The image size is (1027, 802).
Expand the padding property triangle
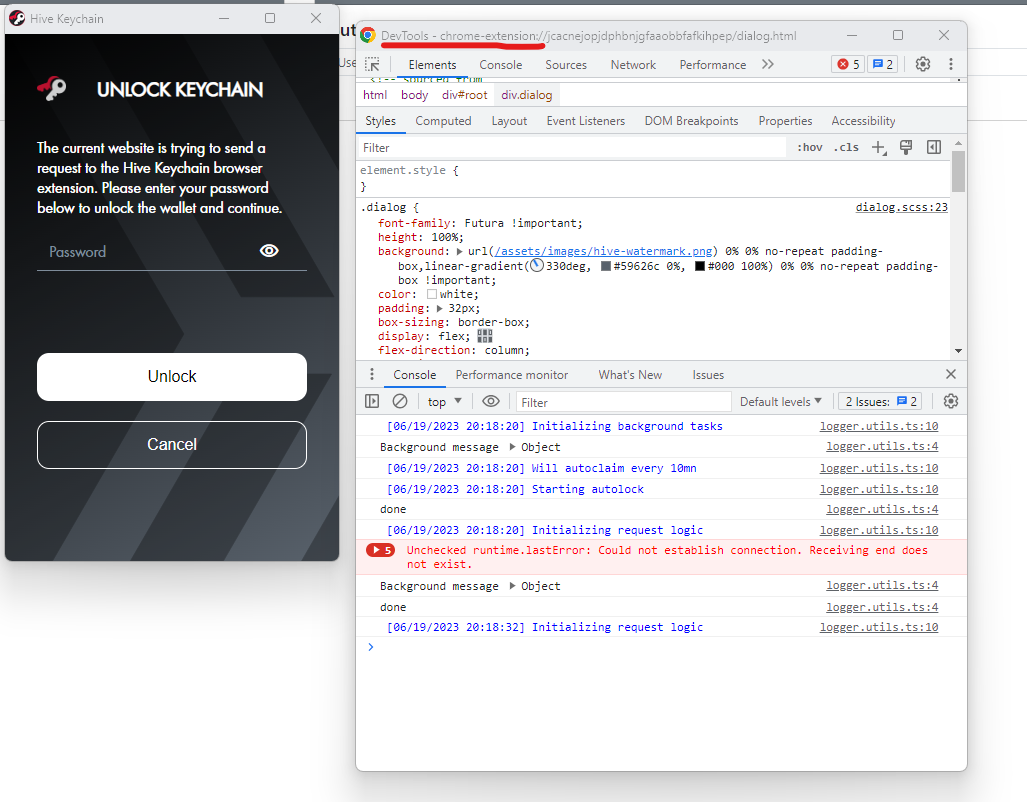click(439, 308)
